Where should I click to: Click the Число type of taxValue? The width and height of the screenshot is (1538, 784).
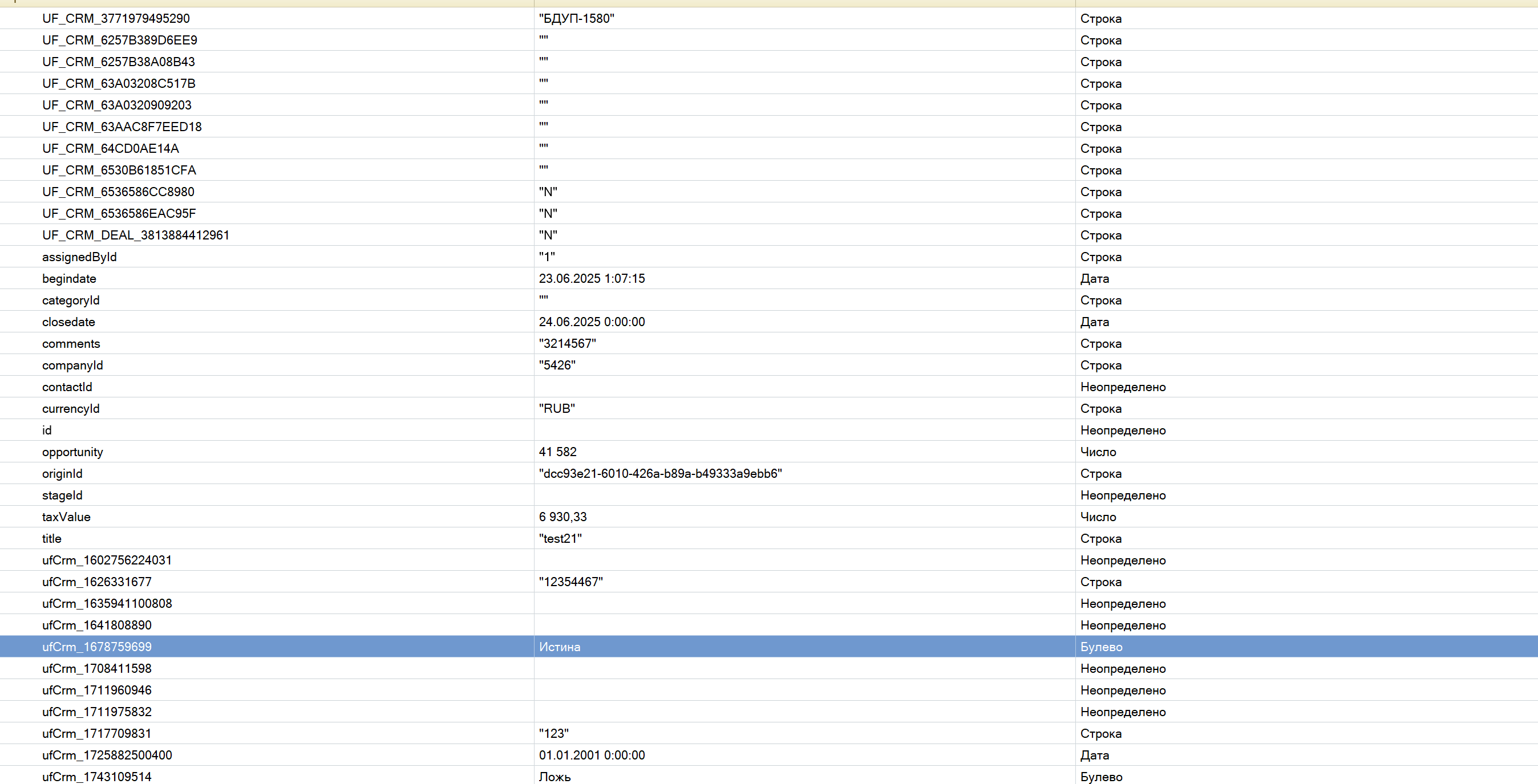(1098, 517)
